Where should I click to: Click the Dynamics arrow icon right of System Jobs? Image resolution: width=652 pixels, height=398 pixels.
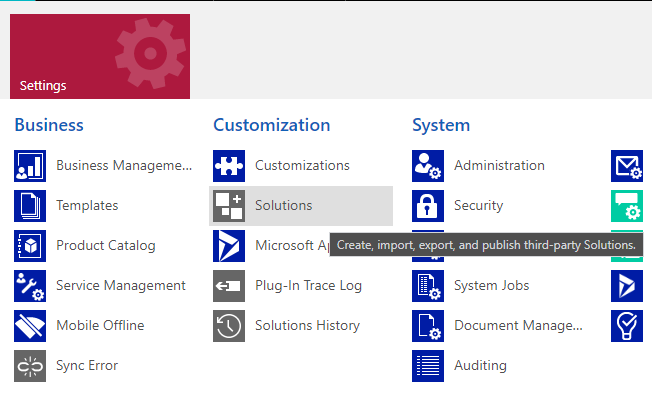point(627,286)
